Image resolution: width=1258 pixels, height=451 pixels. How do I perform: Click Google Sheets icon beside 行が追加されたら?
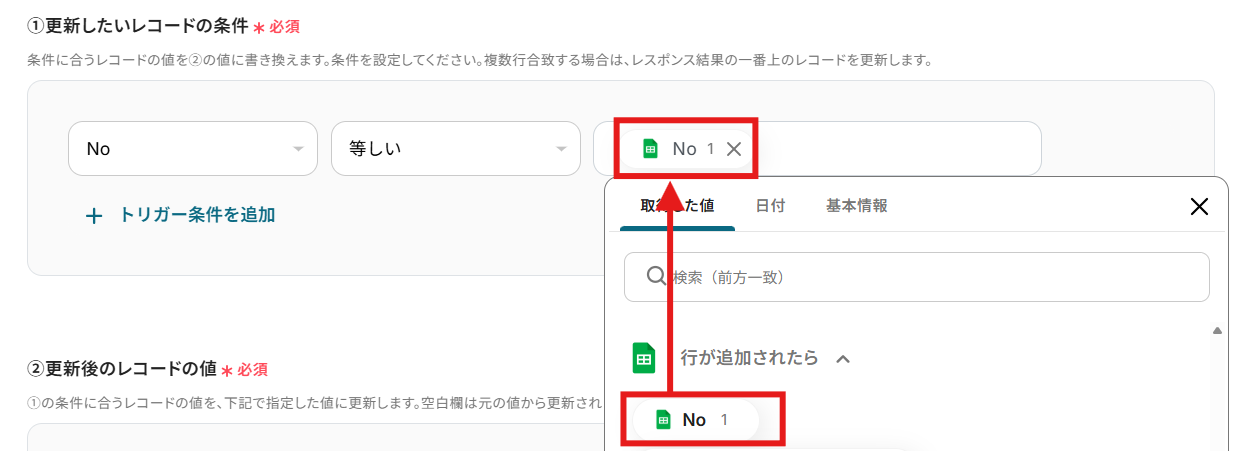coord(644,357)
